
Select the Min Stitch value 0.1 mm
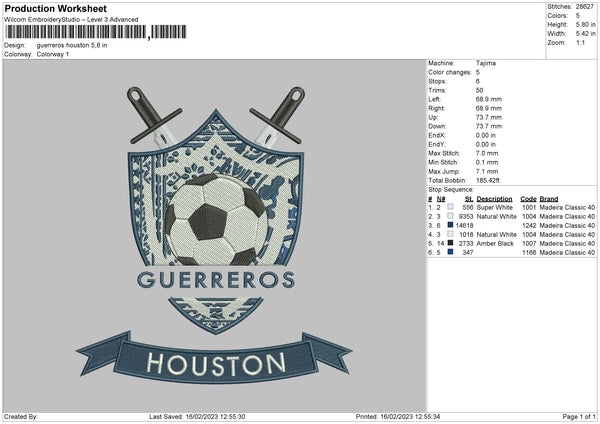487,162
